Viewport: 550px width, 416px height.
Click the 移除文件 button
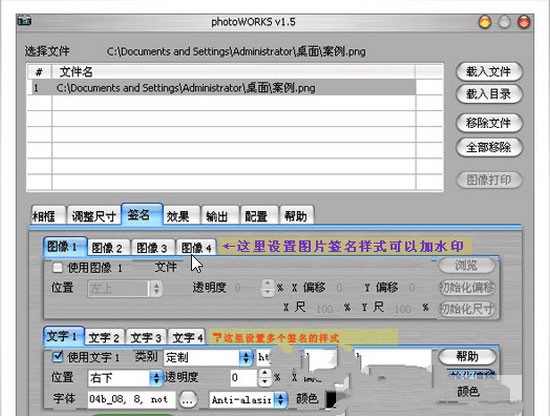[489, 123]
